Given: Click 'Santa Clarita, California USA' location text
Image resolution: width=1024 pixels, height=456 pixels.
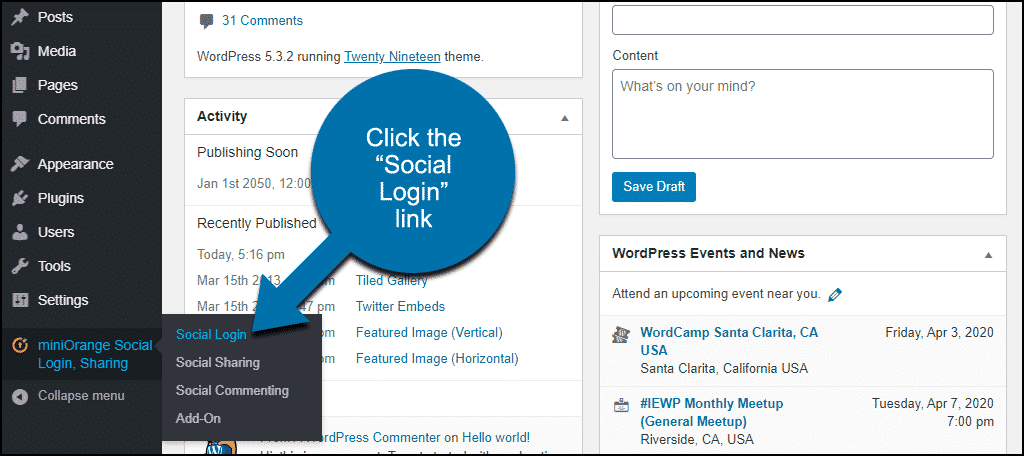Looking at the screenshot, I should 724,368.
